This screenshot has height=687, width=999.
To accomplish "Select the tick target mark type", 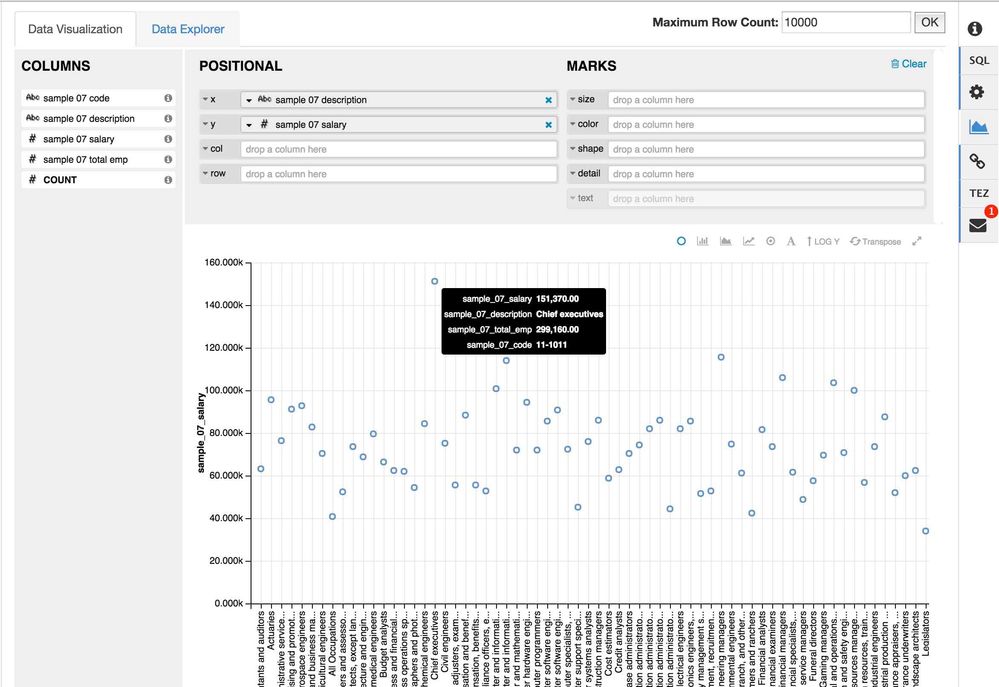I will (x=770, y=242).
